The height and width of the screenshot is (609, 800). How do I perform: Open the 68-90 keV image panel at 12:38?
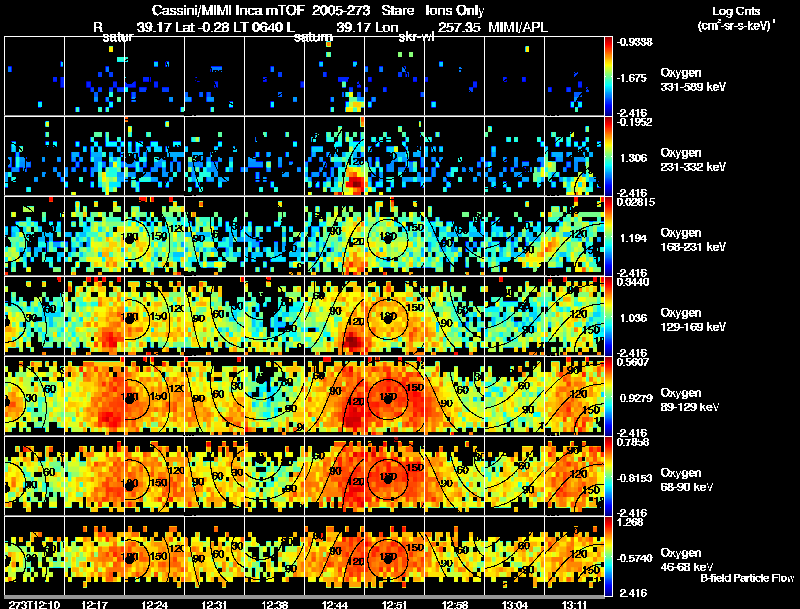[274, 476]
